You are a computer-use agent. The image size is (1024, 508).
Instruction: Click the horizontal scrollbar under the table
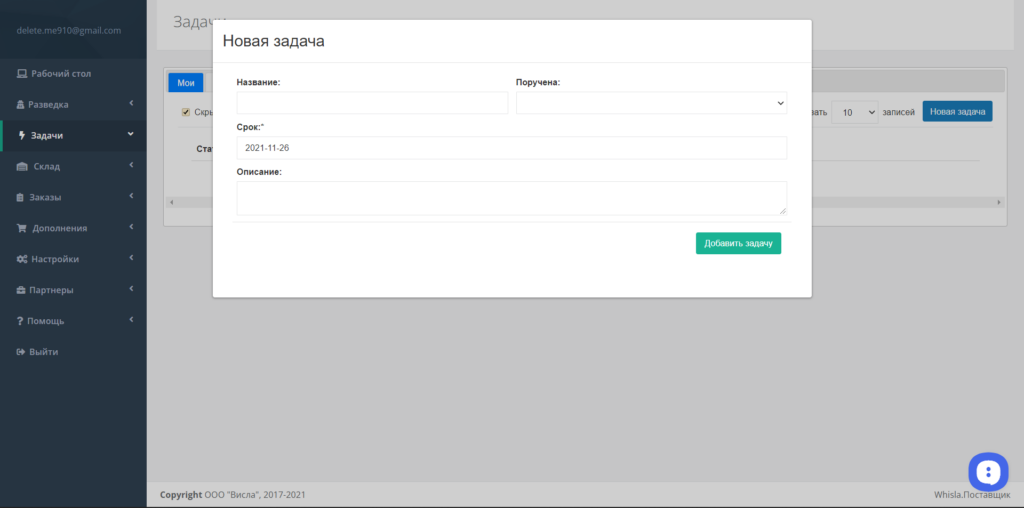585,202
